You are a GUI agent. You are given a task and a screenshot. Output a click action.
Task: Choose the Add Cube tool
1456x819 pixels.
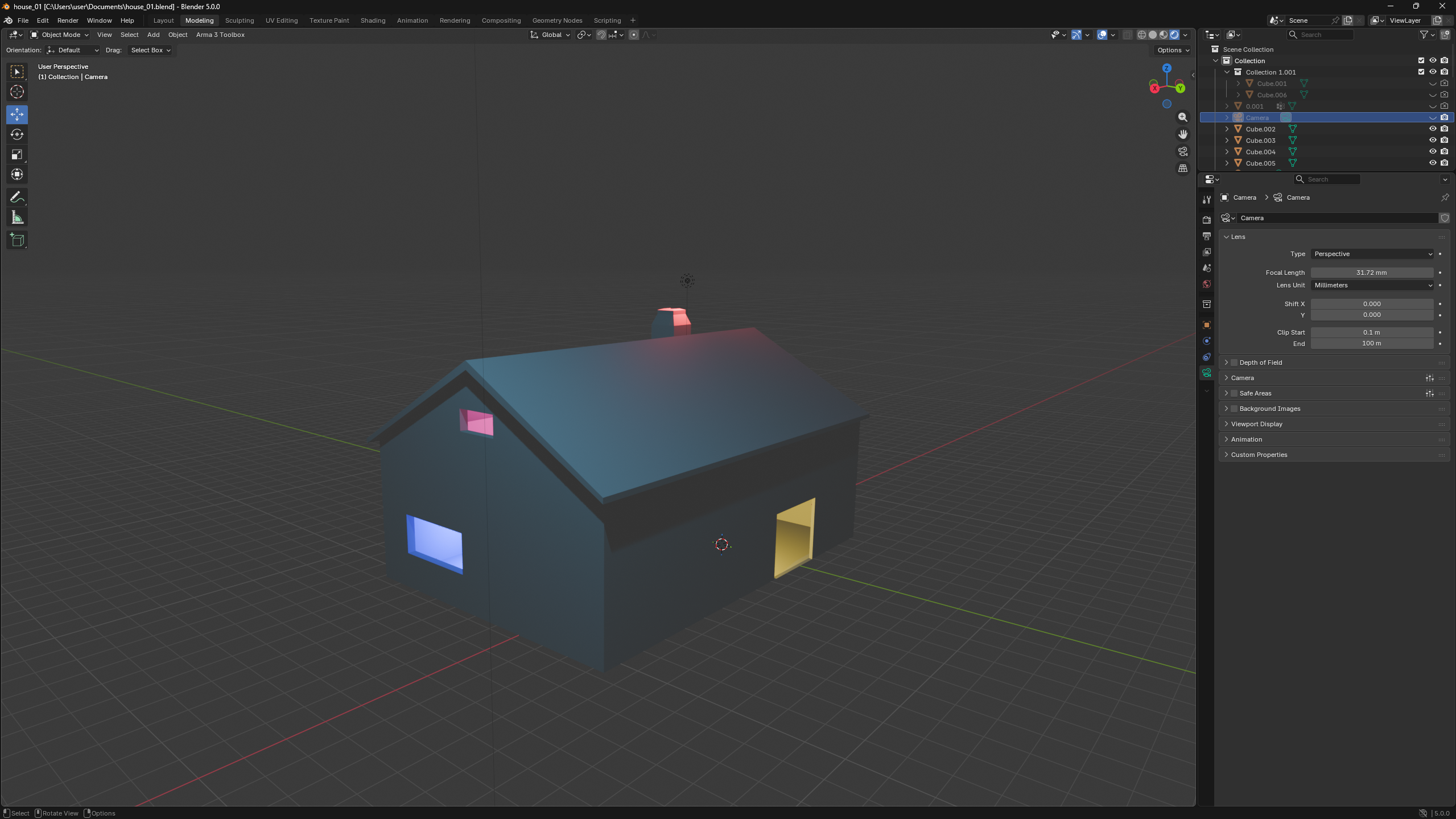(x=17, y=240)
